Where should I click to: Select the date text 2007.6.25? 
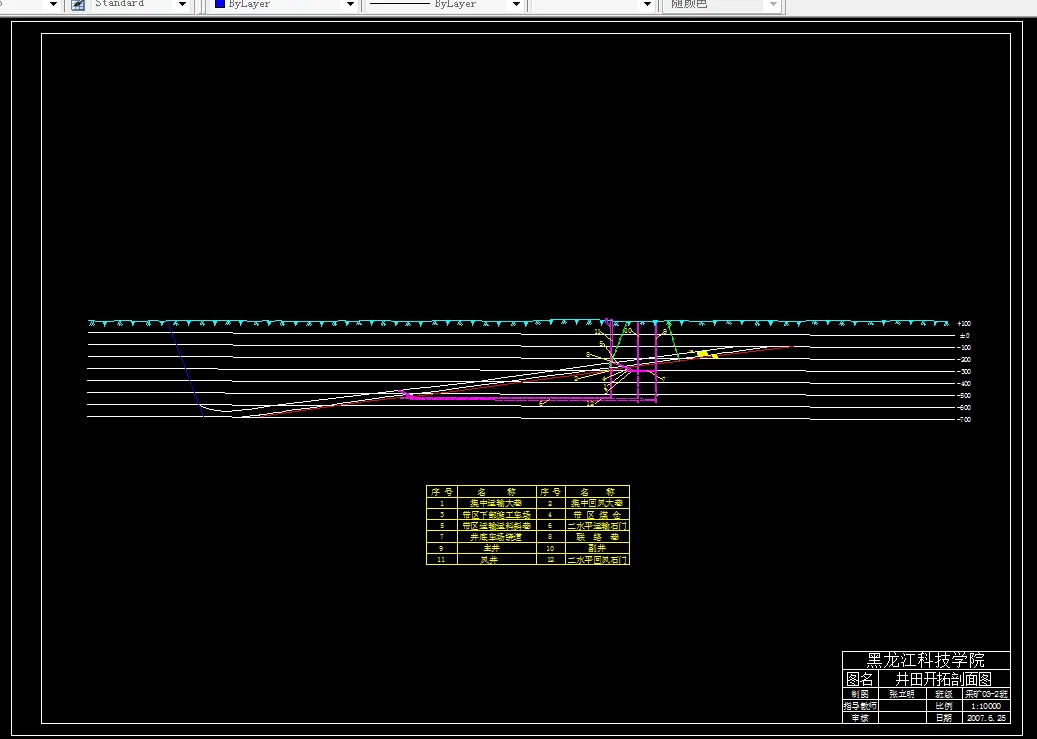tap(986, 718)
